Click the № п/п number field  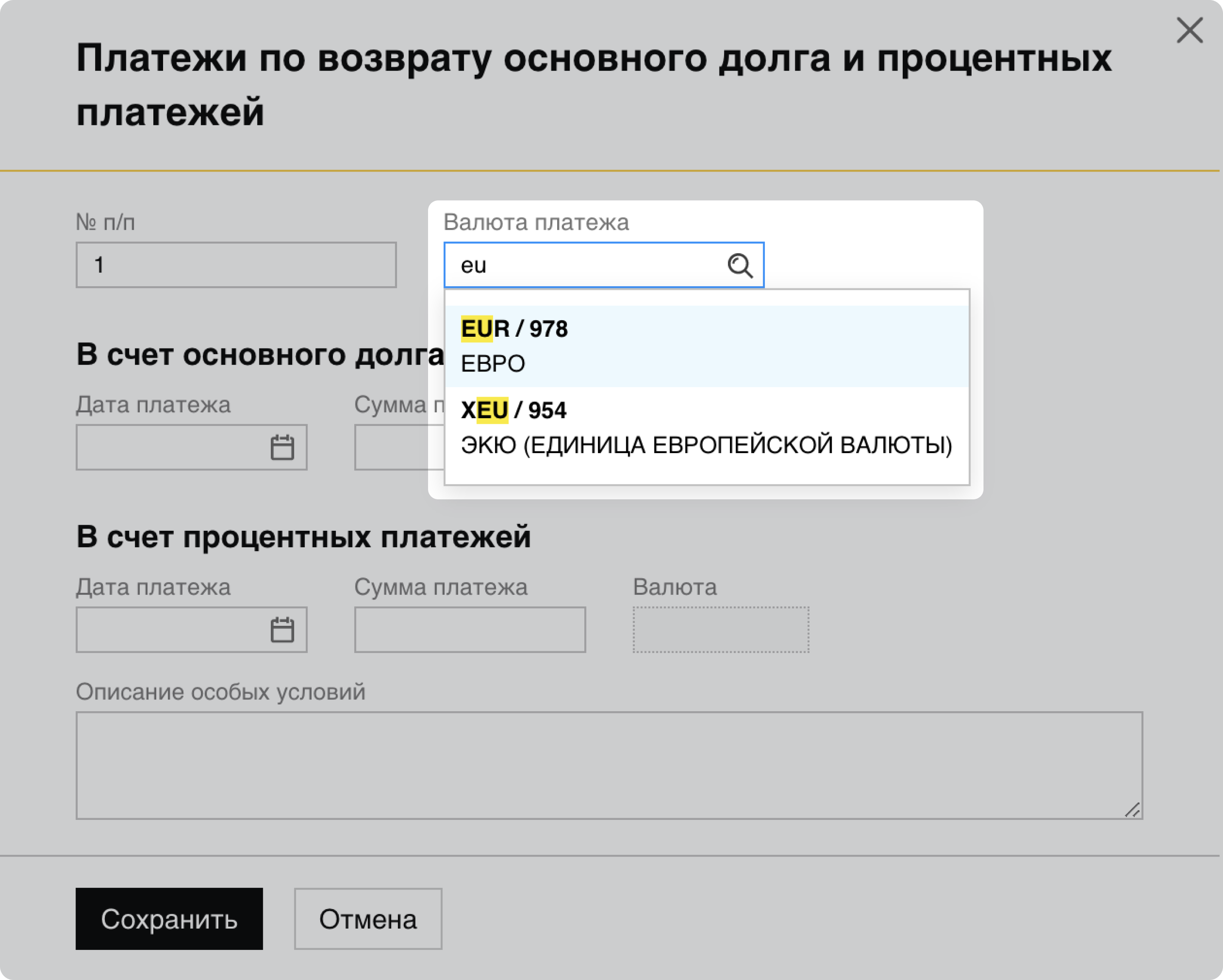pyautogui.click(x=236, y=265)
